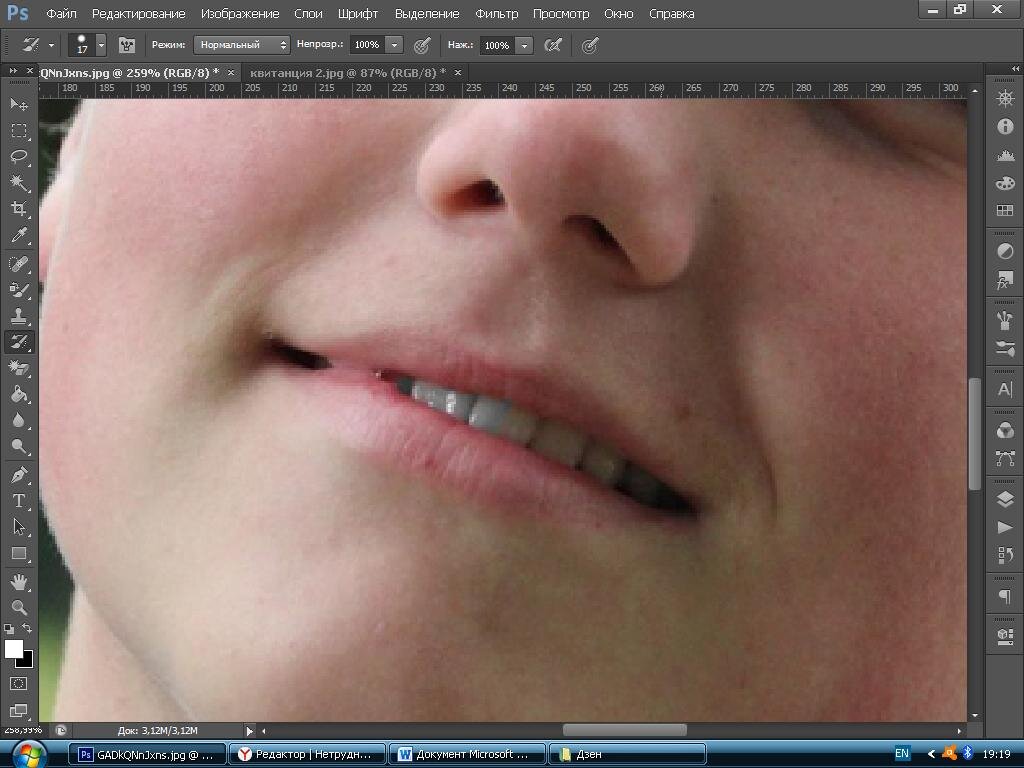Screen dimensions: 1024x768
Task: Select the Rectangular Marquee tool
Action: [x=19, y=131]
